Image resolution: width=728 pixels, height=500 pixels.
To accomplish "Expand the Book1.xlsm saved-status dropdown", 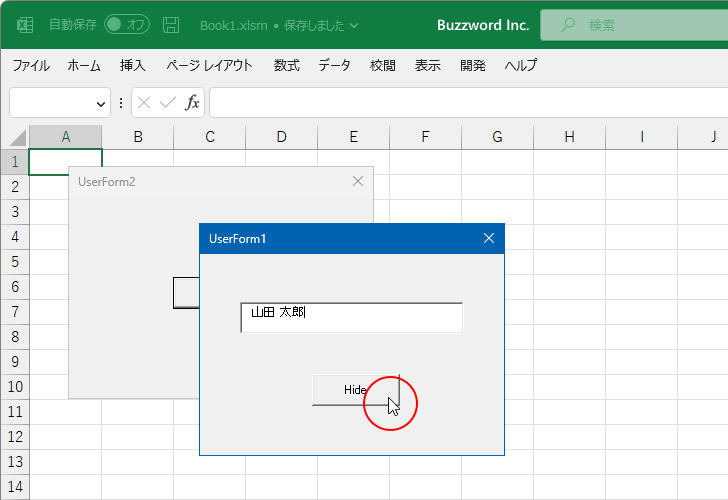I will coord(354,26).
